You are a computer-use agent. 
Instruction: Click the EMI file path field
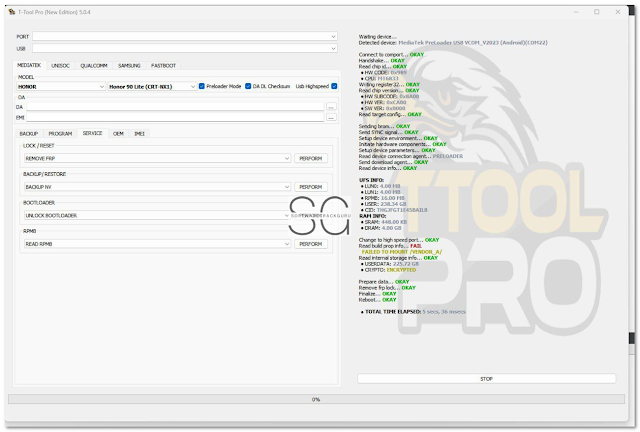pyautogui.click(x=175, y=118)
